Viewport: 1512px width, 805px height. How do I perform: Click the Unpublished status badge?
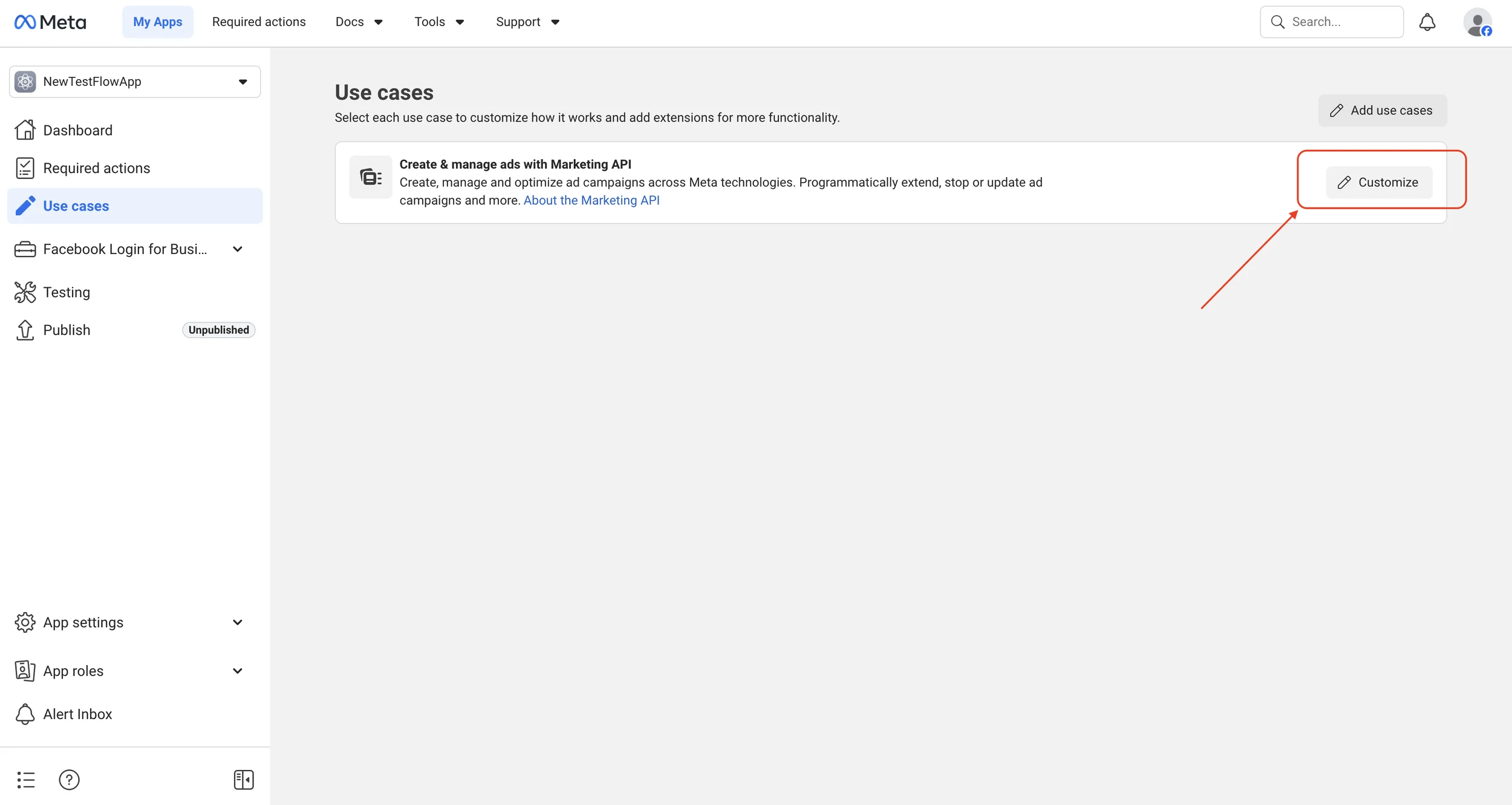(218, 330)
